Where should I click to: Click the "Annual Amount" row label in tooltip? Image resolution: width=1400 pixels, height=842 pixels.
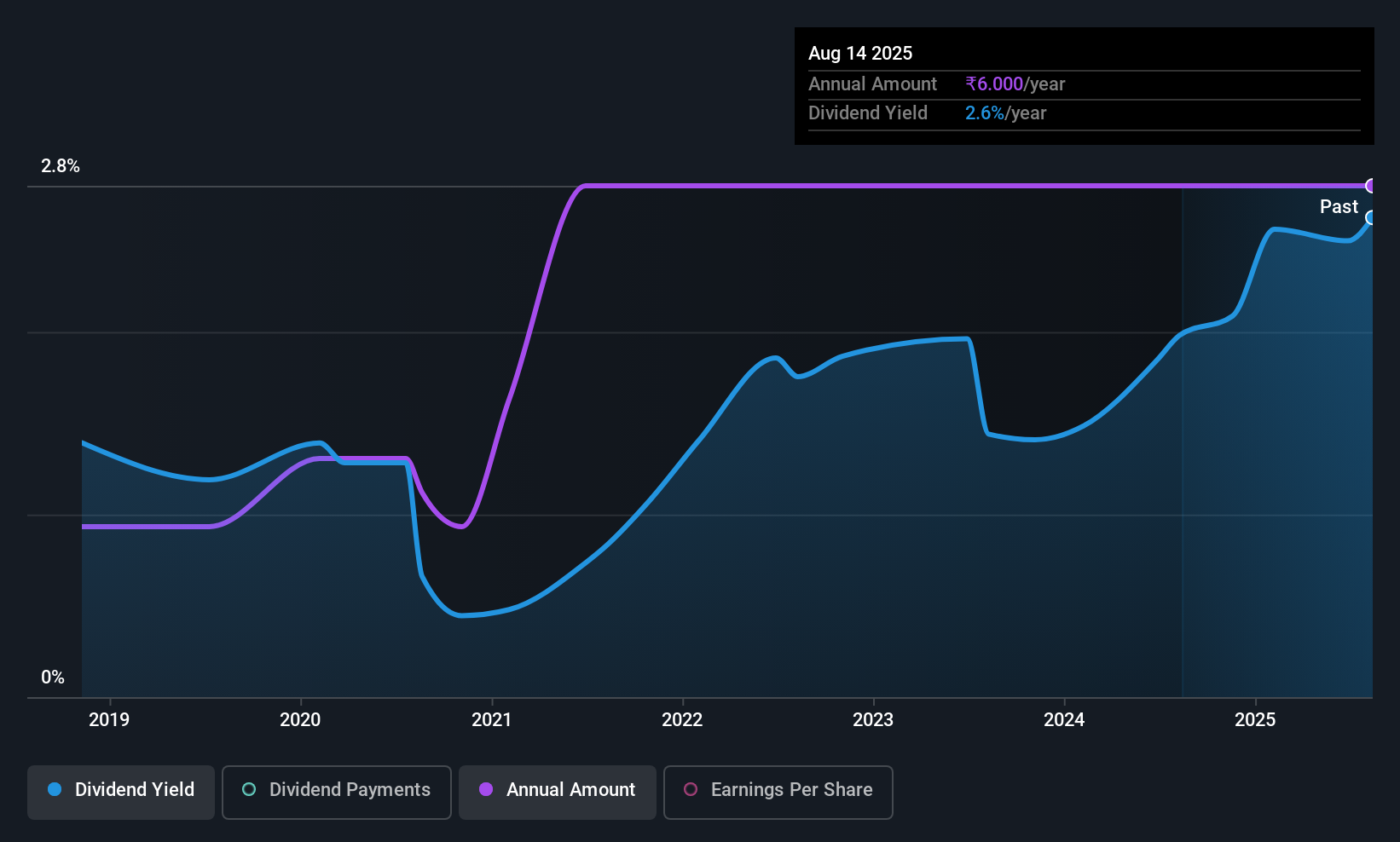pyautogui.click(x=872, y=84)
